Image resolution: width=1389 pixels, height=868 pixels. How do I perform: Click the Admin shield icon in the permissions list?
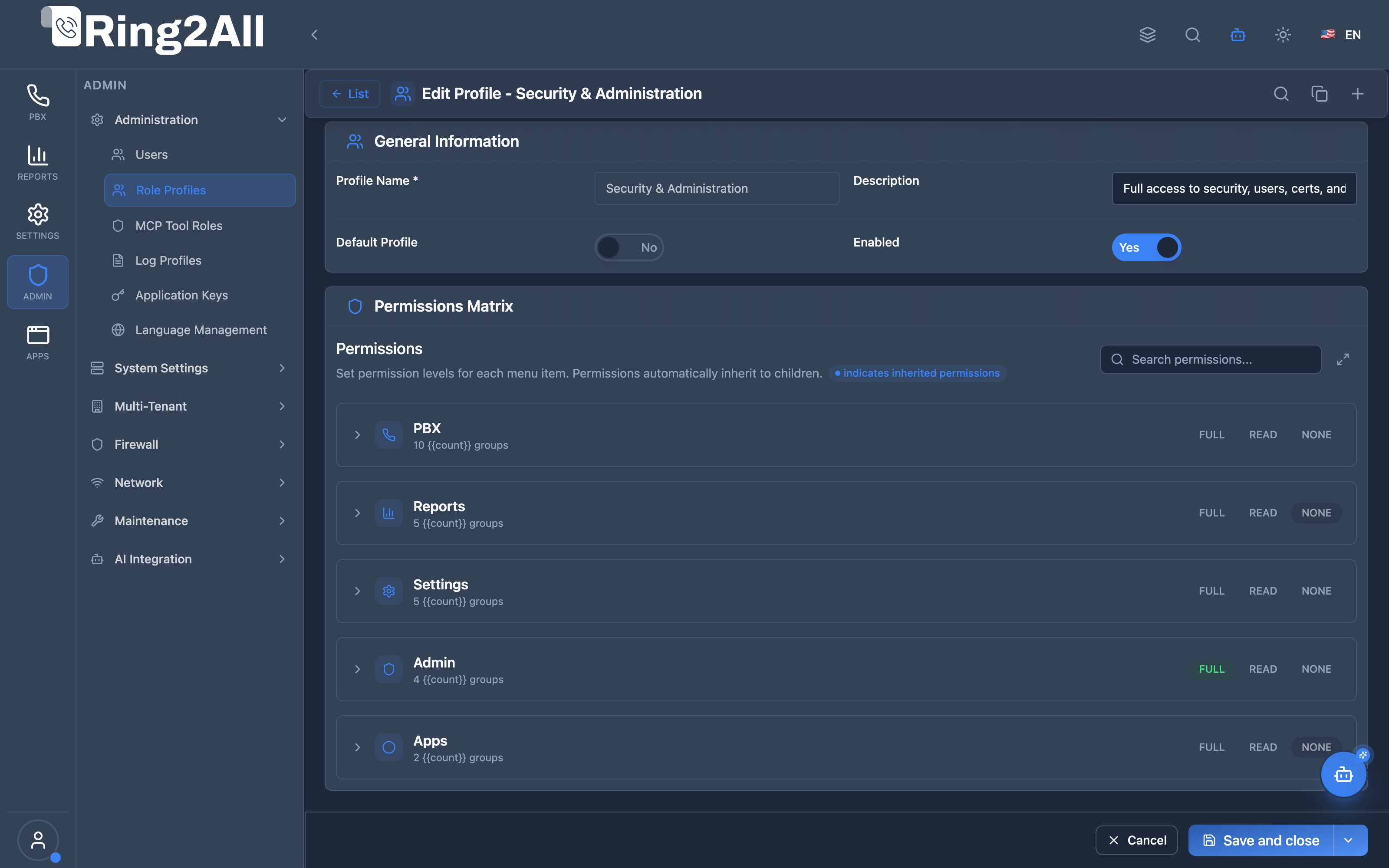388,669
